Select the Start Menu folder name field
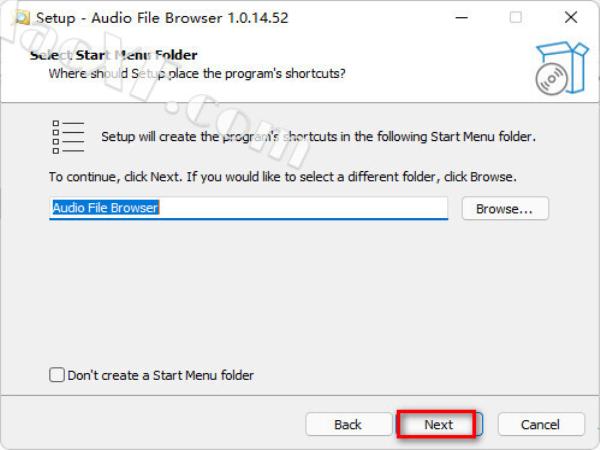 tap(248, 209)
